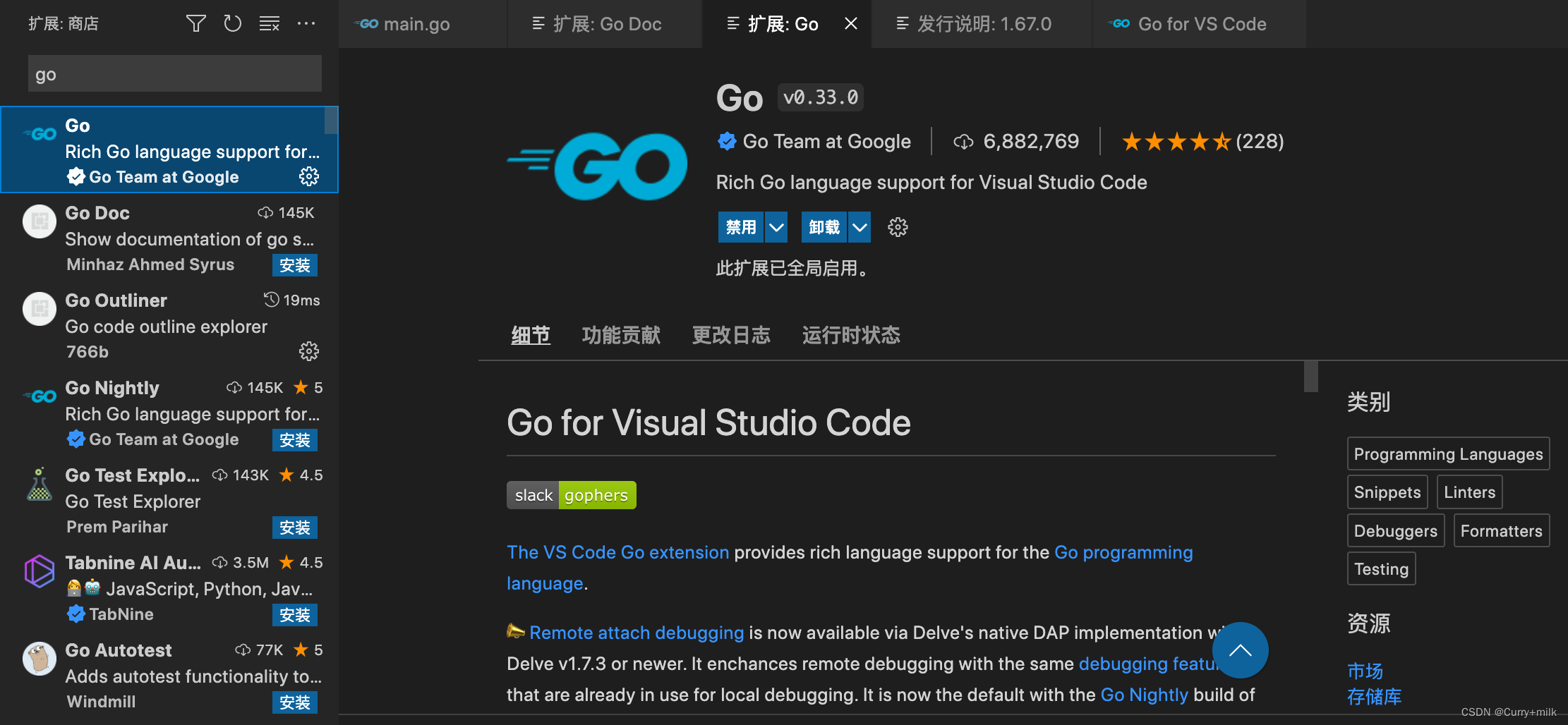Image resolution: width=1568 pixels, height=725 pixels.
Task: Click the Go Doc extension icon
Action: tap(40, 221)
